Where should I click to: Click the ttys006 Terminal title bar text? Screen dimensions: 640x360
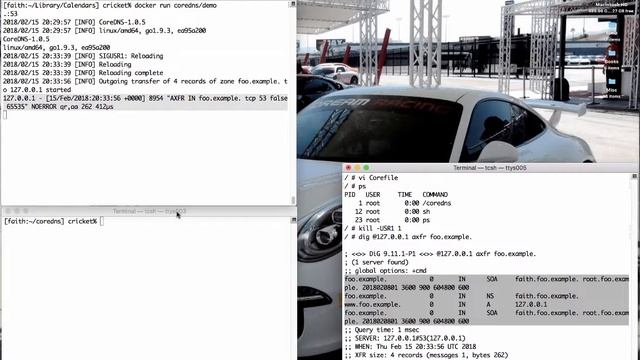click(489, 168)
